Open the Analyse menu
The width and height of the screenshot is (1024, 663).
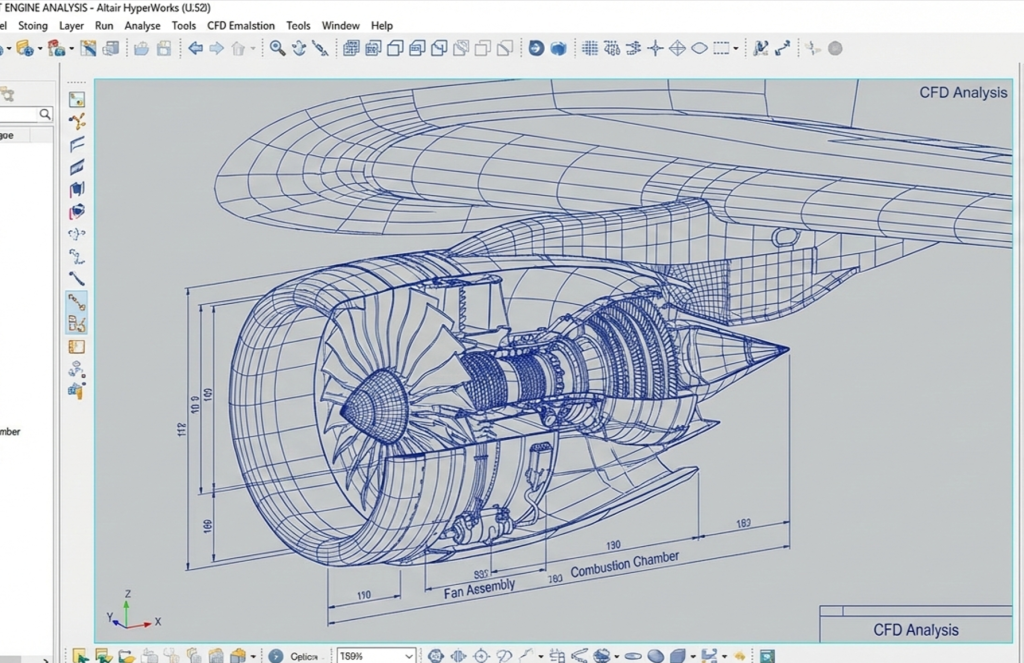[x=143, y=25]
